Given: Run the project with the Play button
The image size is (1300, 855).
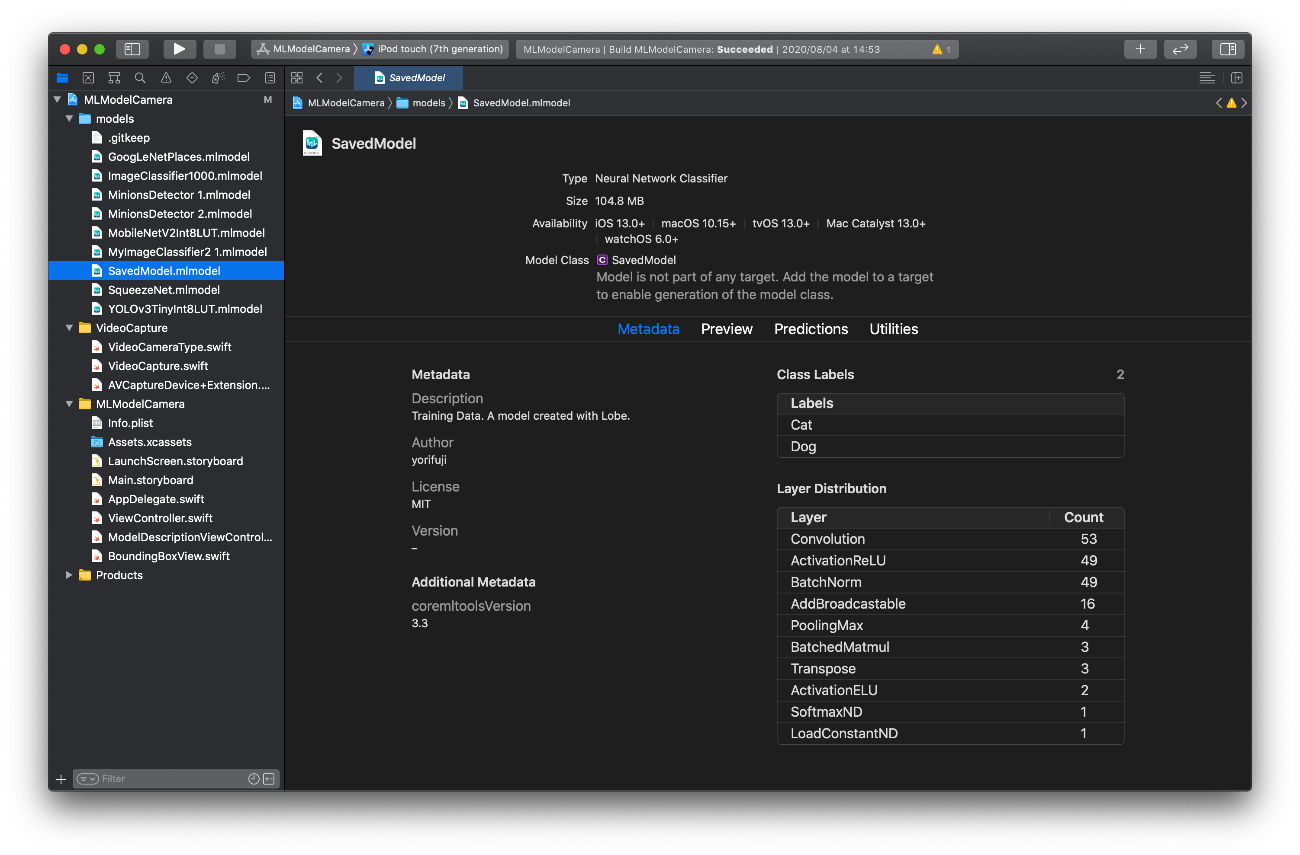Looking at the screenshot, I should coord(179,49).
